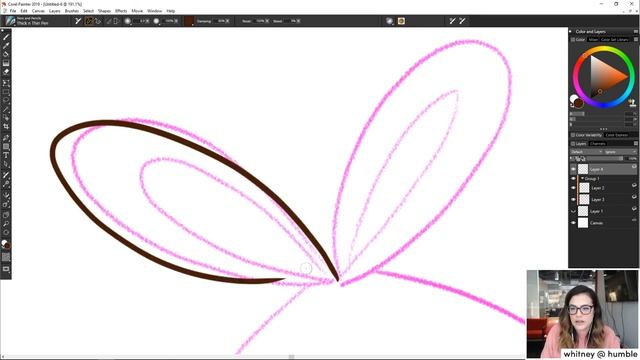Select the Rectangular Shape tool
The height and width of the screenshot is (360, 640).
tap(6, 147)
